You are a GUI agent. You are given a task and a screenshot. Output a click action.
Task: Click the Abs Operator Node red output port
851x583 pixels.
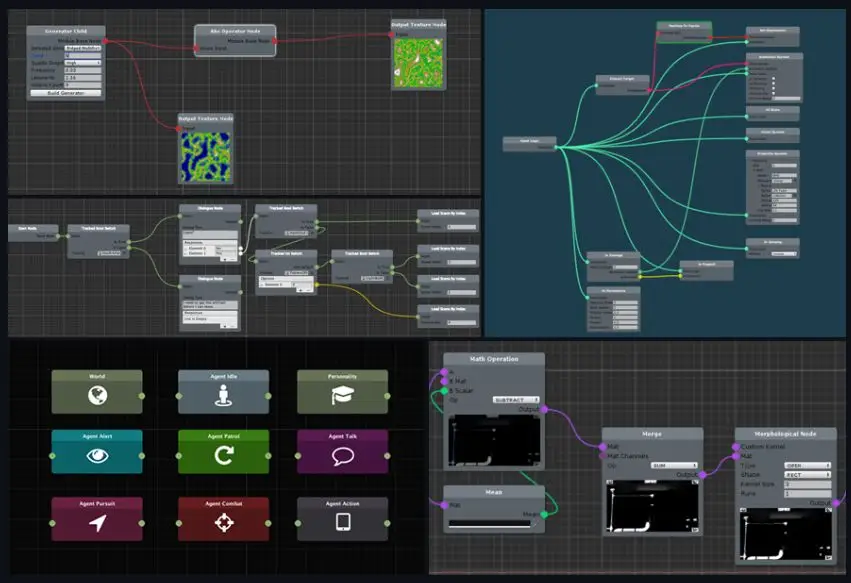click(x=275, y=41)
